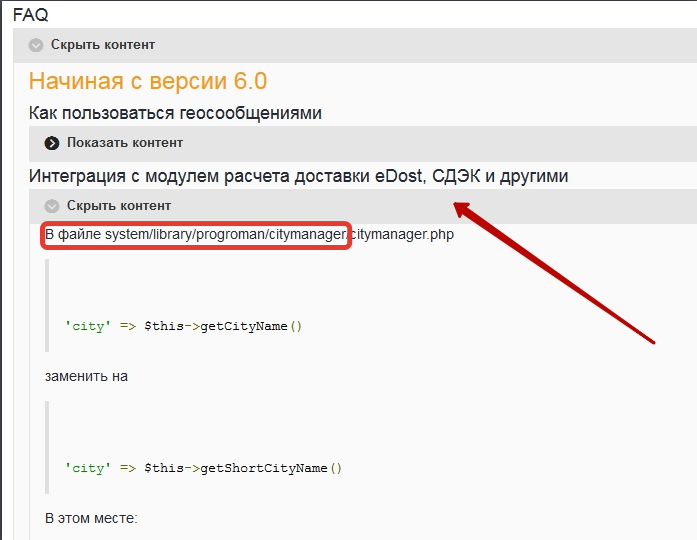
Task: Click the collapse icon under eDost integration heading
Action: [x=52, y=206]
